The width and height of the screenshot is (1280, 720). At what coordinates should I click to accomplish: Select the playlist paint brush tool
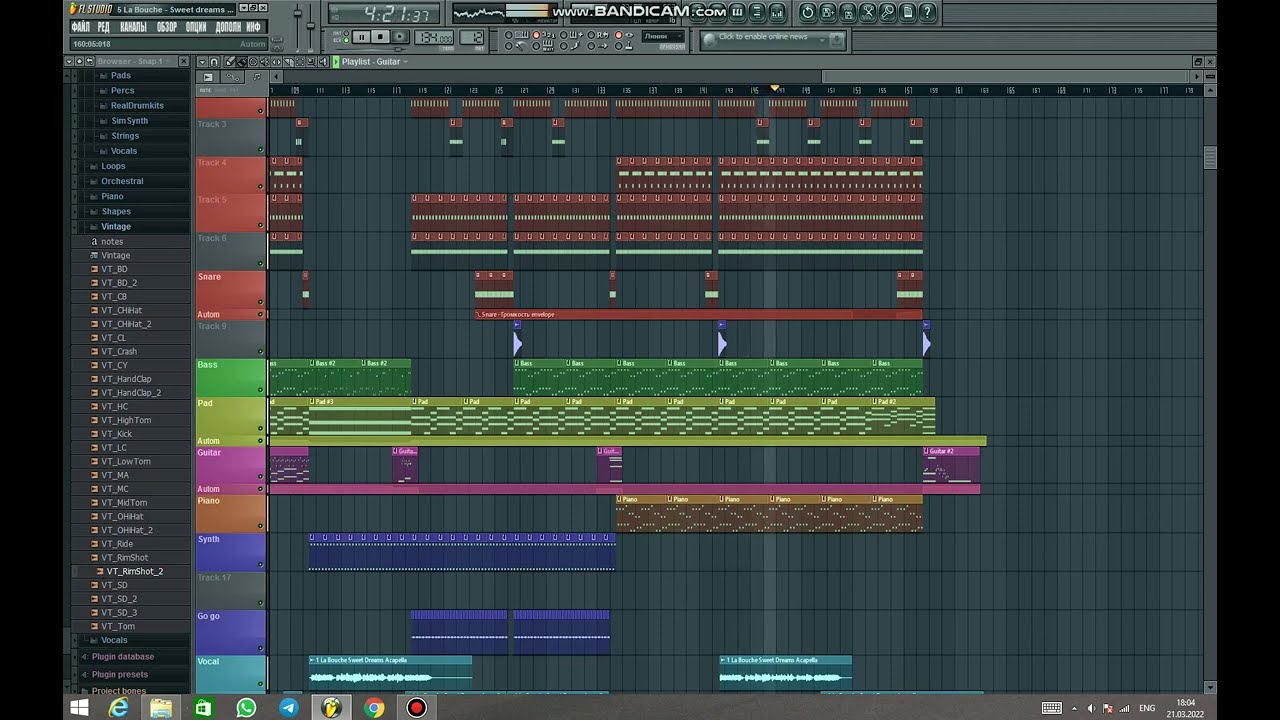242,62
